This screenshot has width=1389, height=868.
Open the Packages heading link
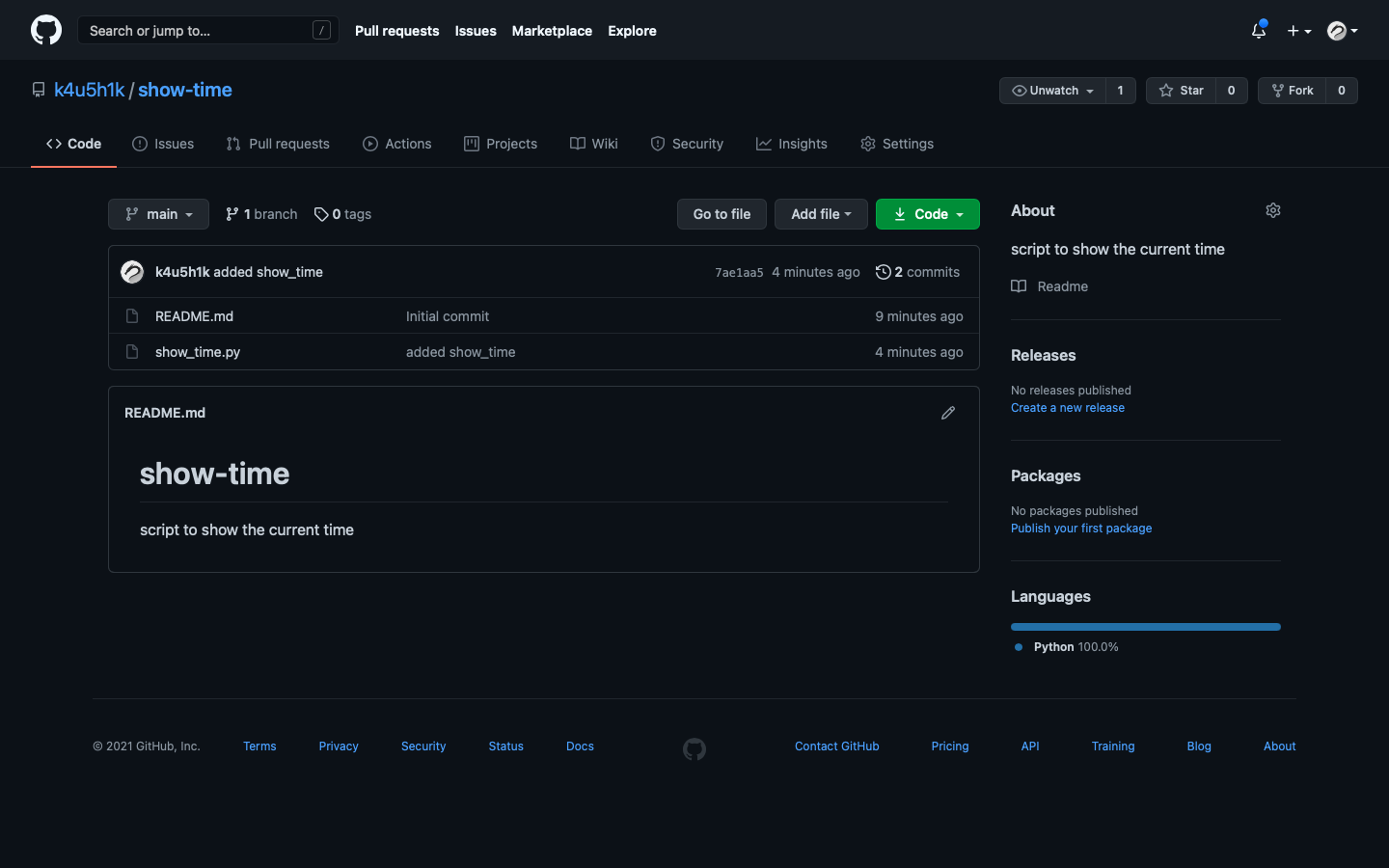click(1046, 475)
